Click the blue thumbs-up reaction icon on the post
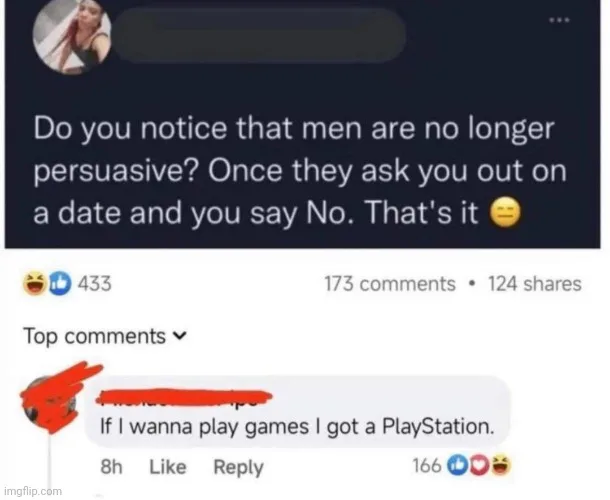The image size is (610, 500). pos(60,284)
